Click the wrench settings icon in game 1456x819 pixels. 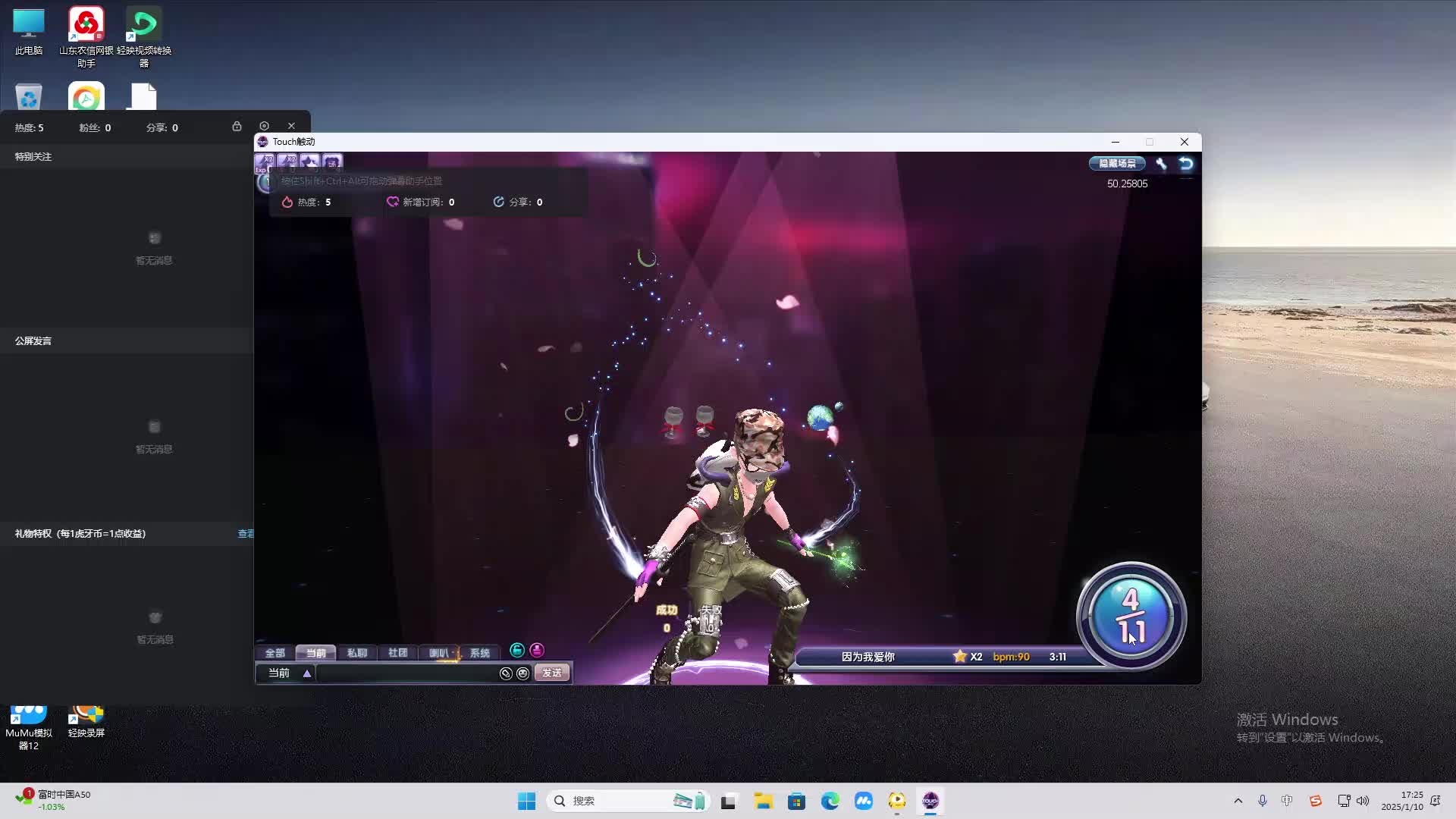pyautogui.click(x=1161, y=164)
